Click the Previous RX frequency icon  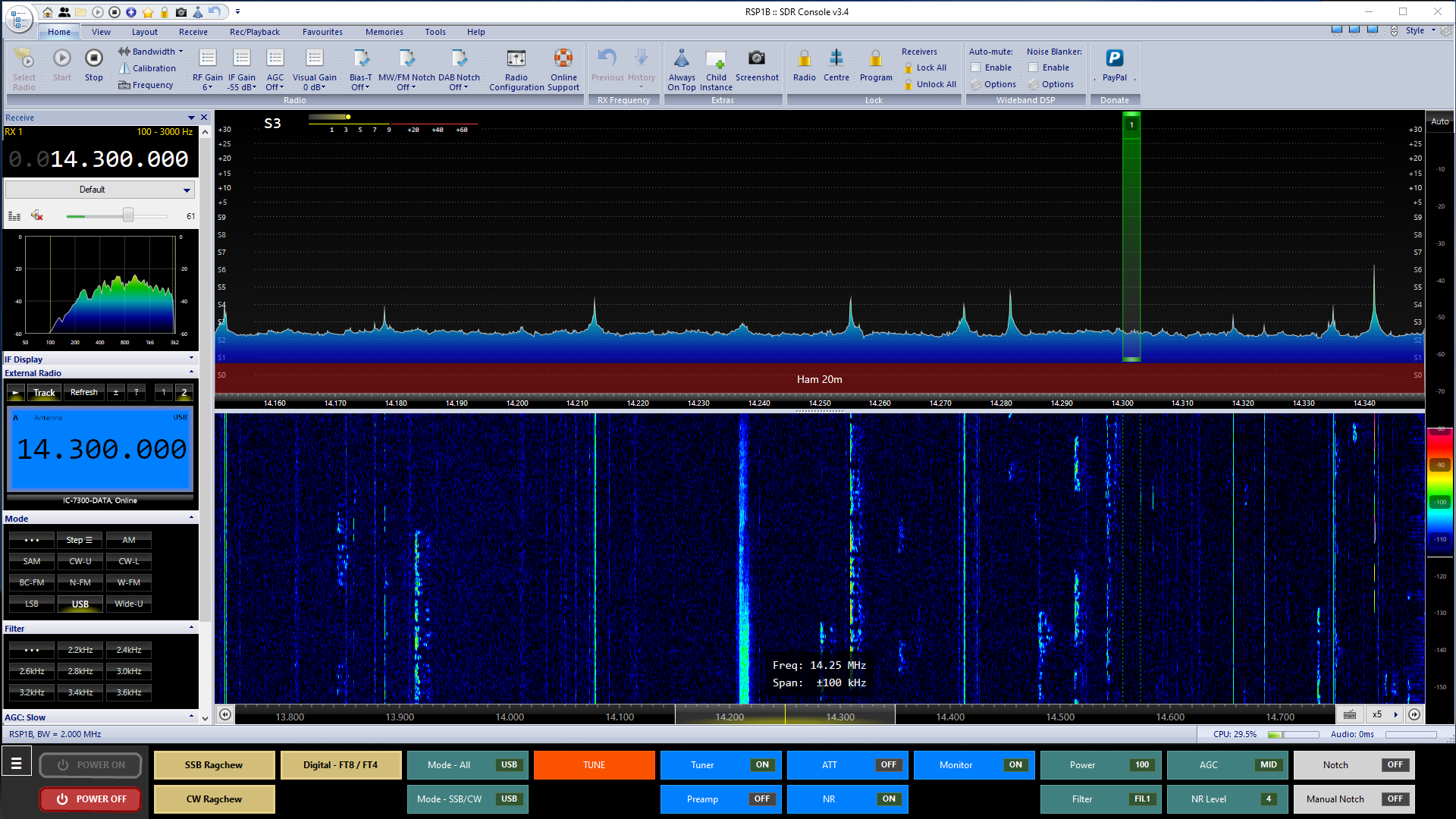607,58
